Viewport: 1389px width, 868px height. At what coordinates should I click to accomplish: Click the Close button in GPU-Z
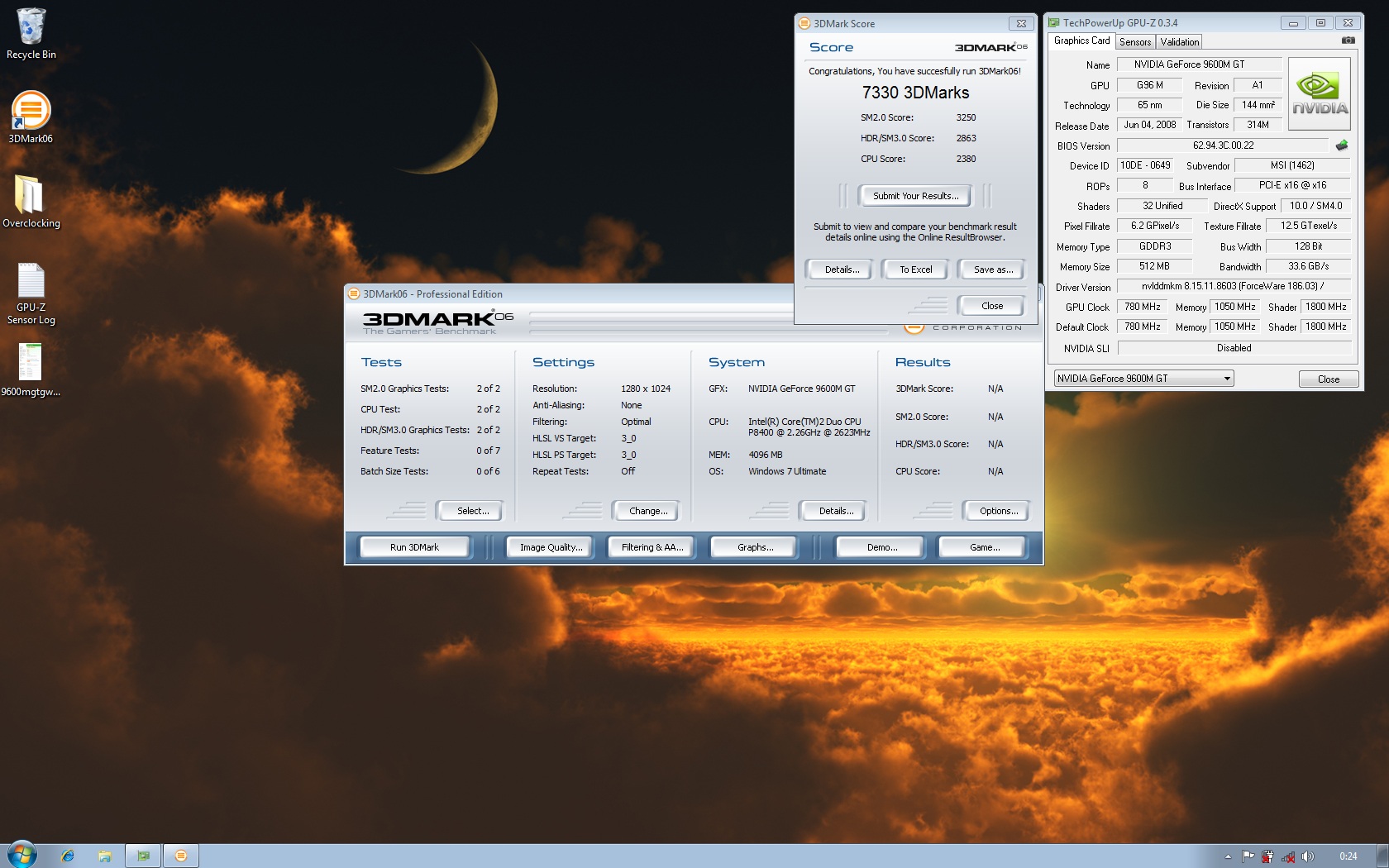[1329, 379]
